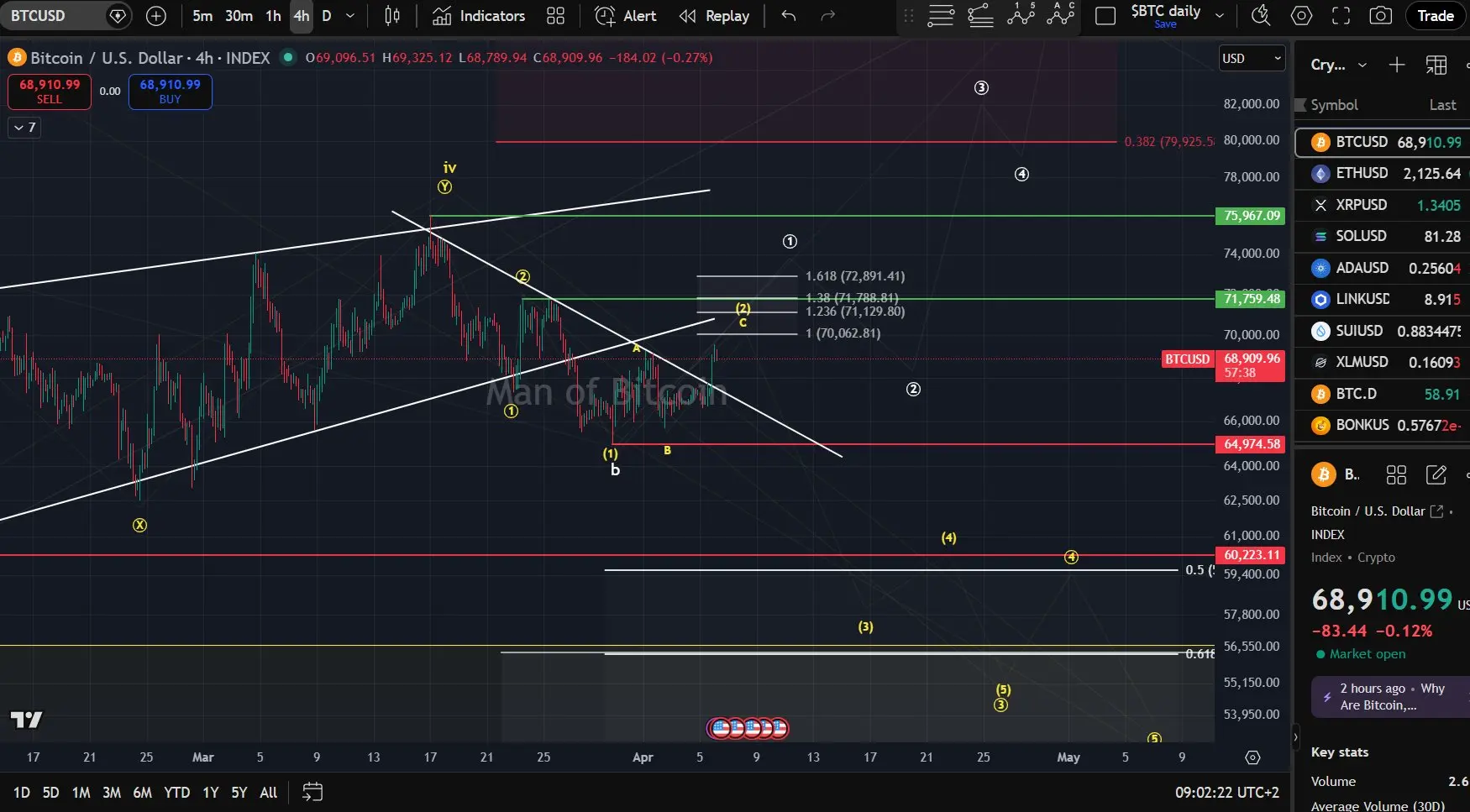Set date range to 5Y
Screen dimensions: 1470x812
coord(239,793)
